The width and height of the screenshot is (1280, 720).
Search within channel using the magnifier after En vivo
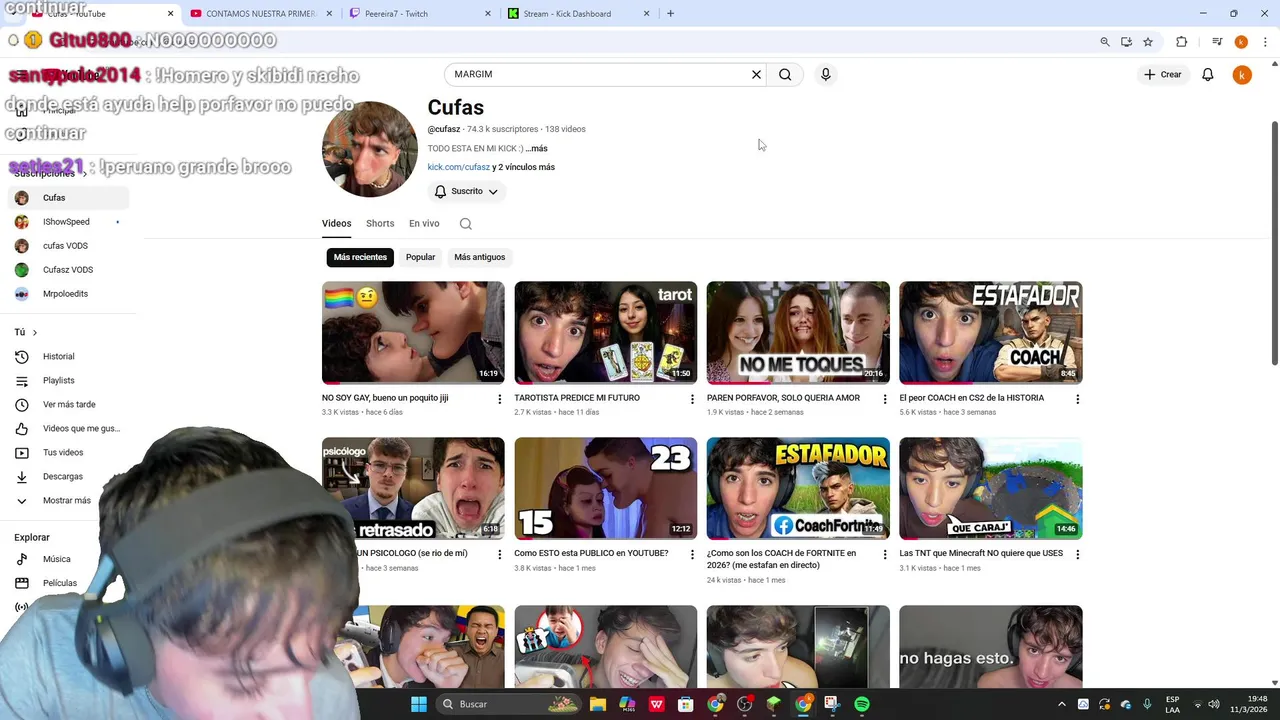click(x=466, y=224)
